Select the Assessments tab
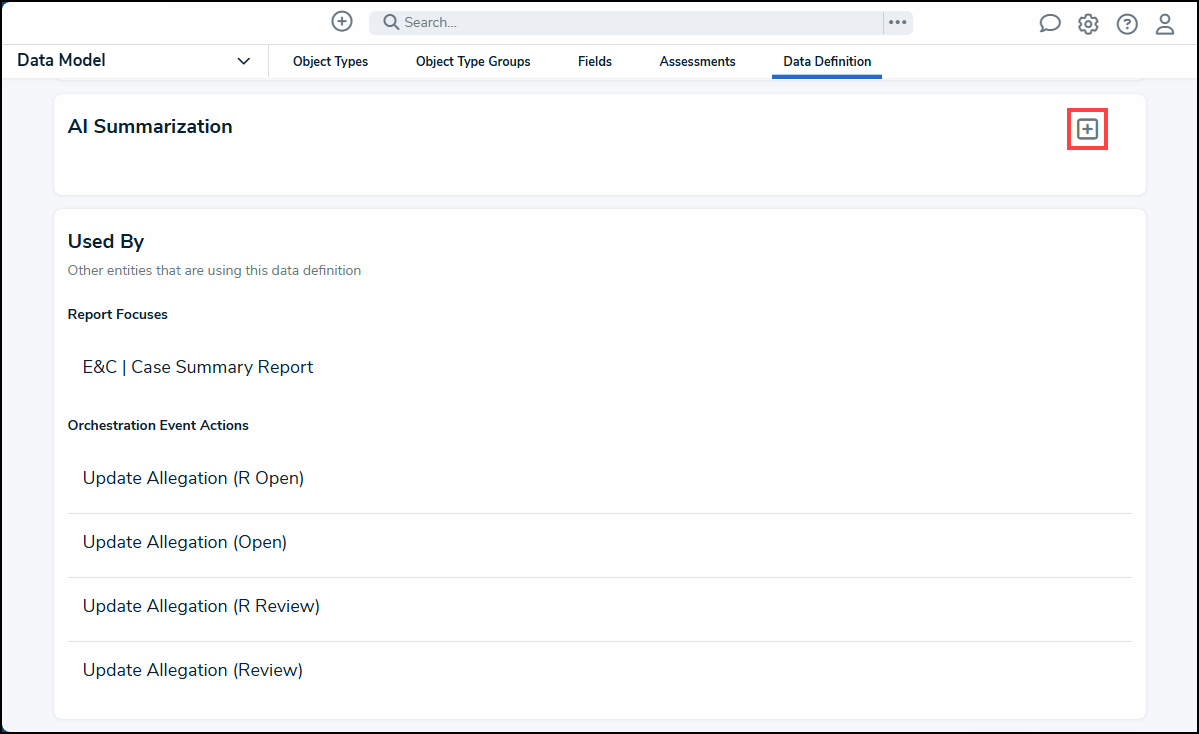This screenshot has height=734, width=1199. (697, 62)
